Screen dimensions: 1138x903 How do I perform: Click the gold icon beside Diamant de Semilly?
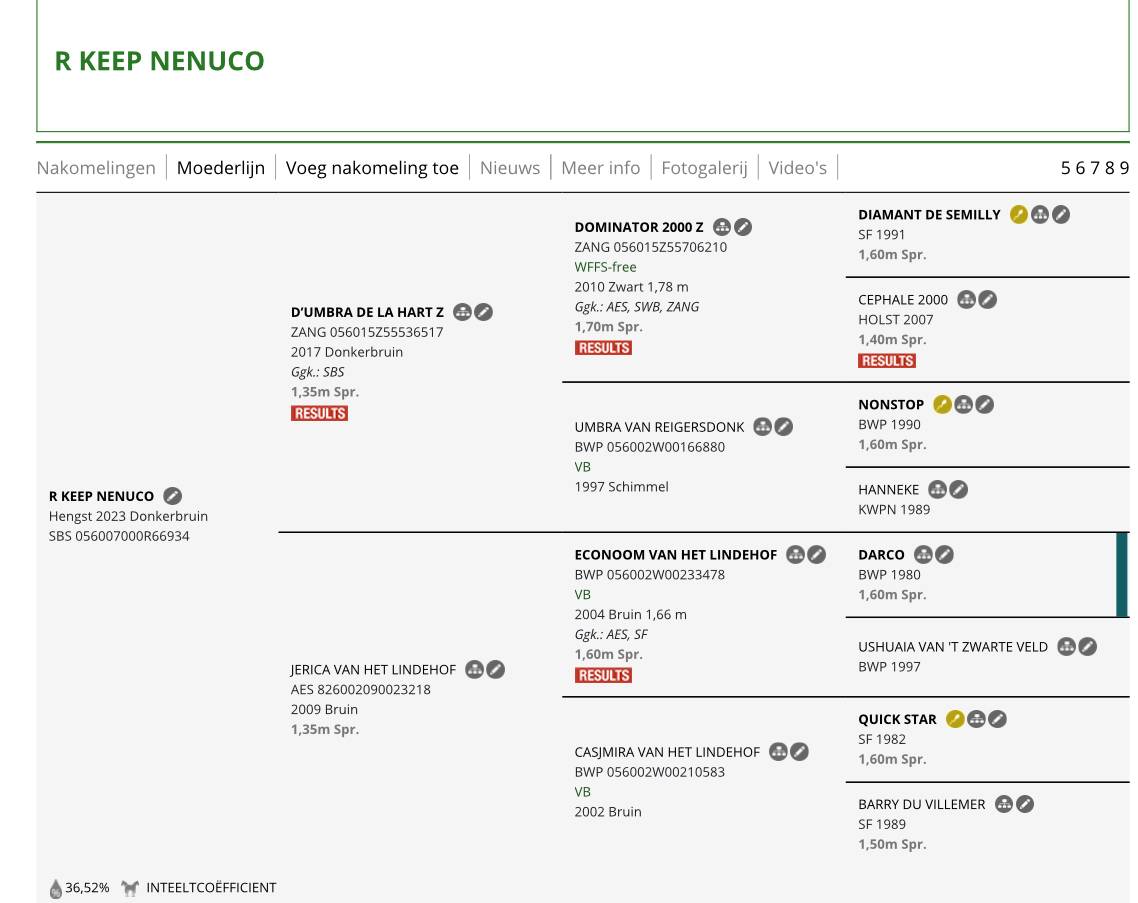click(x=1018, y=214)
